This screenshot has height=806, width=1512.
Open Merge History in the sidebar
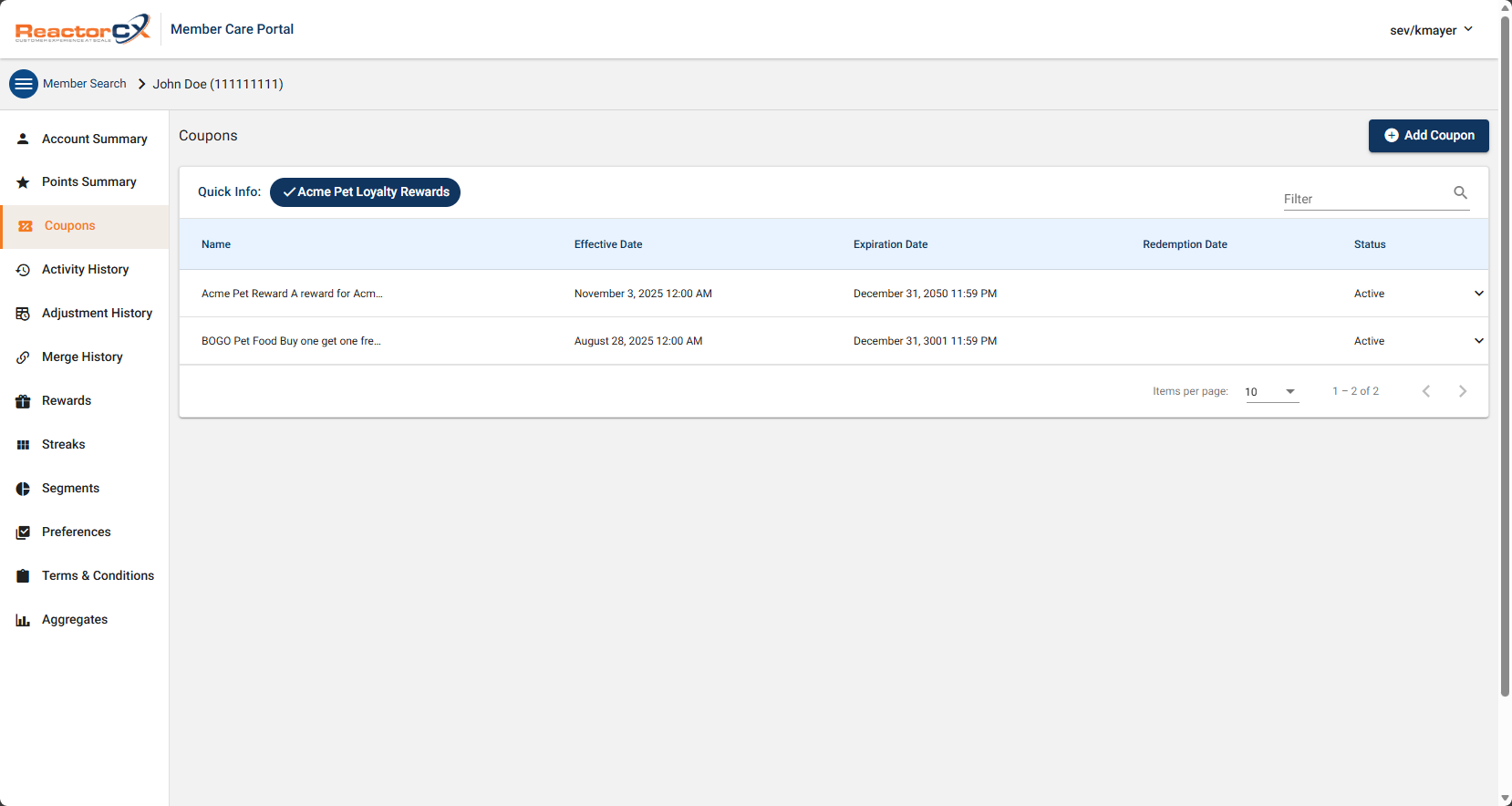pyautogui.click(x=82, y=357)
